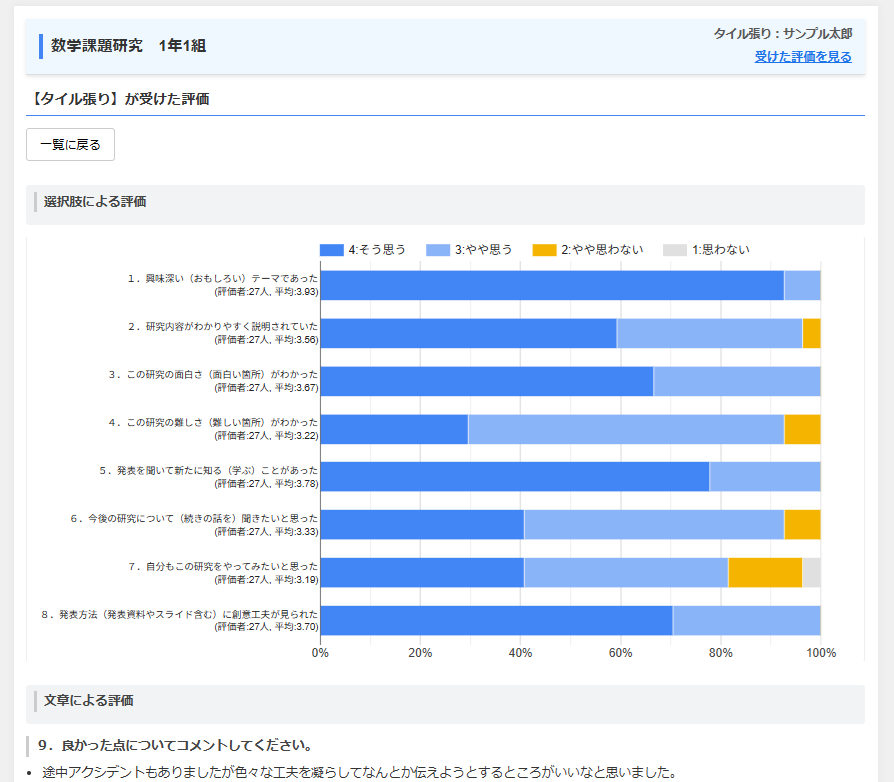Select question 7 orange bar segment
894x782 pixels.
765,573
